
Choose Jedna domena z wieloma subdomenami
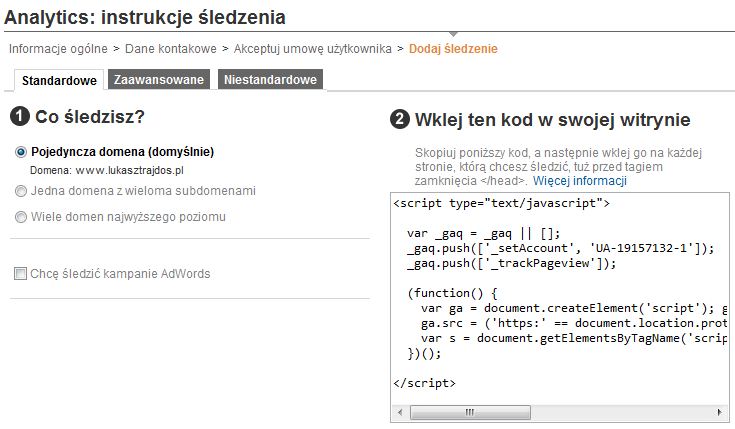point(21,191)
